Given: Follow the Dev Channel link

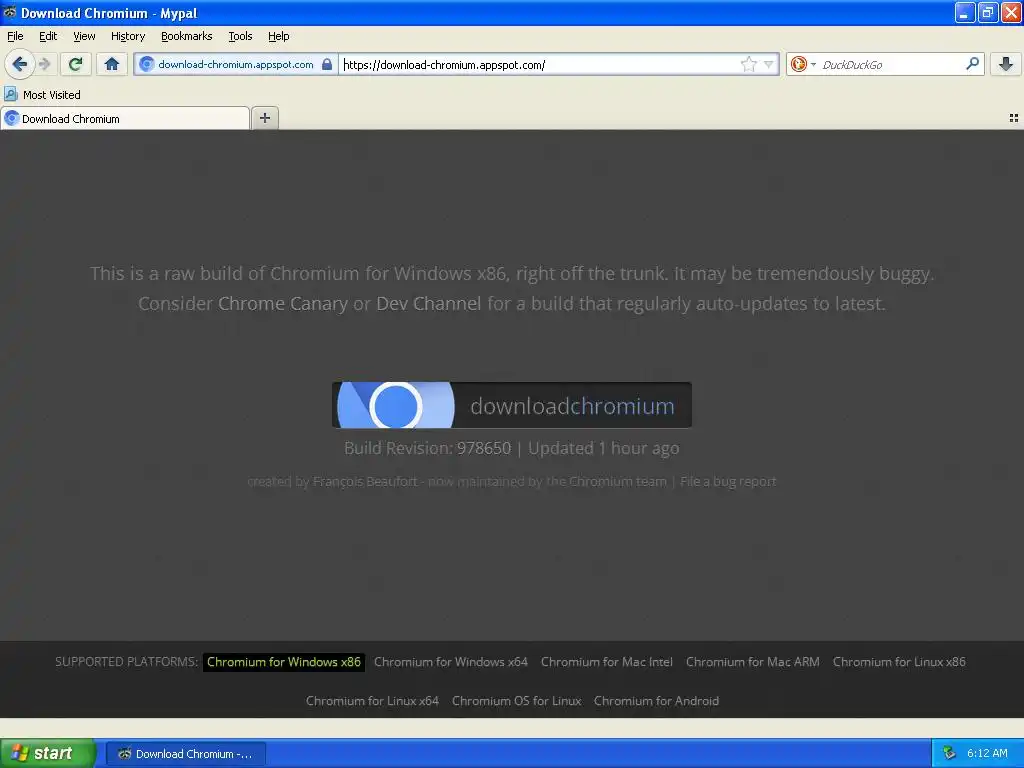Looking at the screenshot, I should (429, 304).
